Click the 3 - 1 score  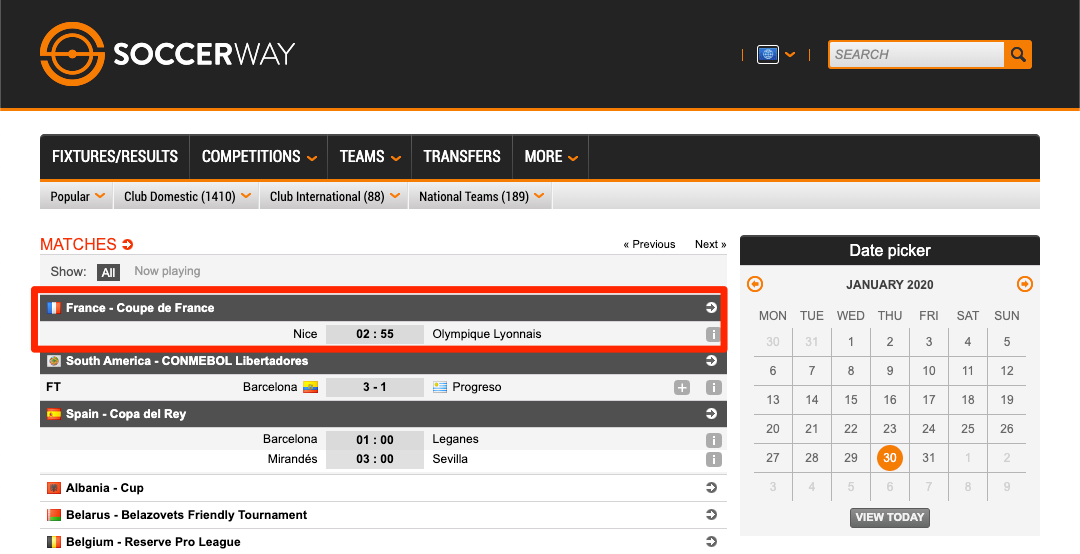375,387
